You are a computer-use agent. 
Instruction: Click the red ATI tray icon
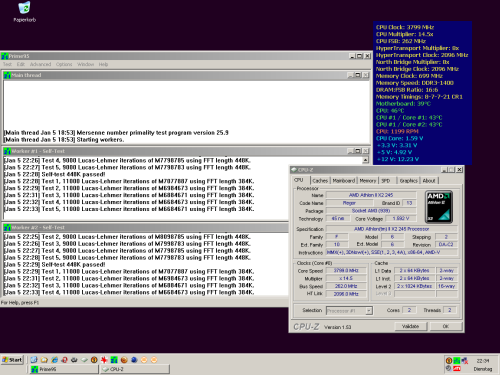click(x=457, y=369)
